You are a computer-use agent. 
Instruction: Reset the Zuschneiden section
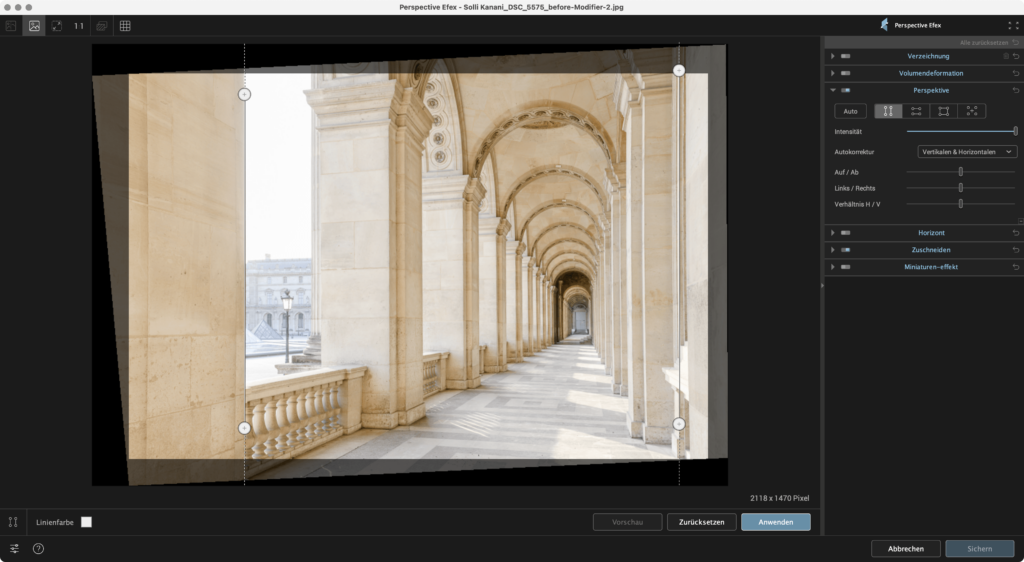tap(1016, 249)
